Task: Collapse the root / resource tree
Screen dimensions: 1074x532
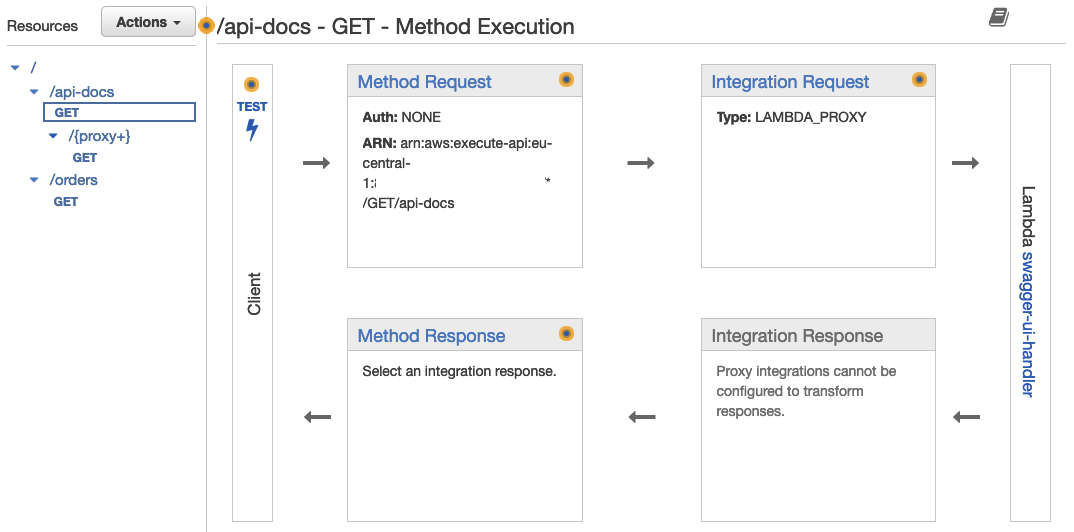Action: pos(15,68)
